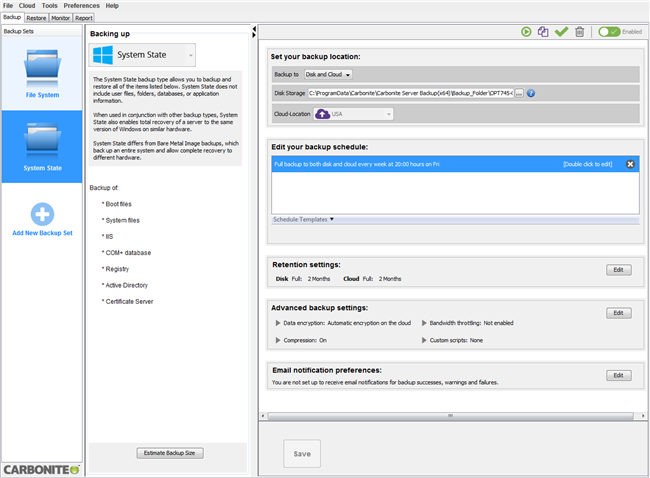The height and width of the screenshot is (478, 650).
Task: Click Boot files list item
Action: (118, 204)
